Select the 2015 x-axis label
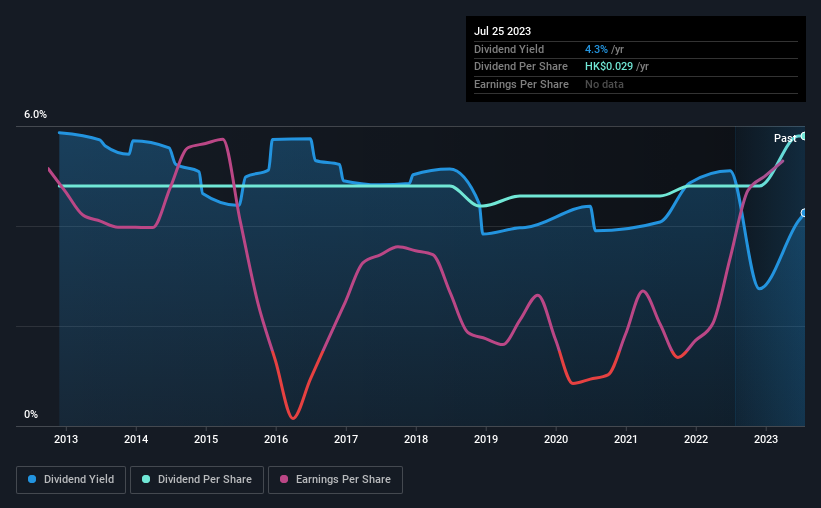Viewport: 821px width, 508px height. point(206,439)
